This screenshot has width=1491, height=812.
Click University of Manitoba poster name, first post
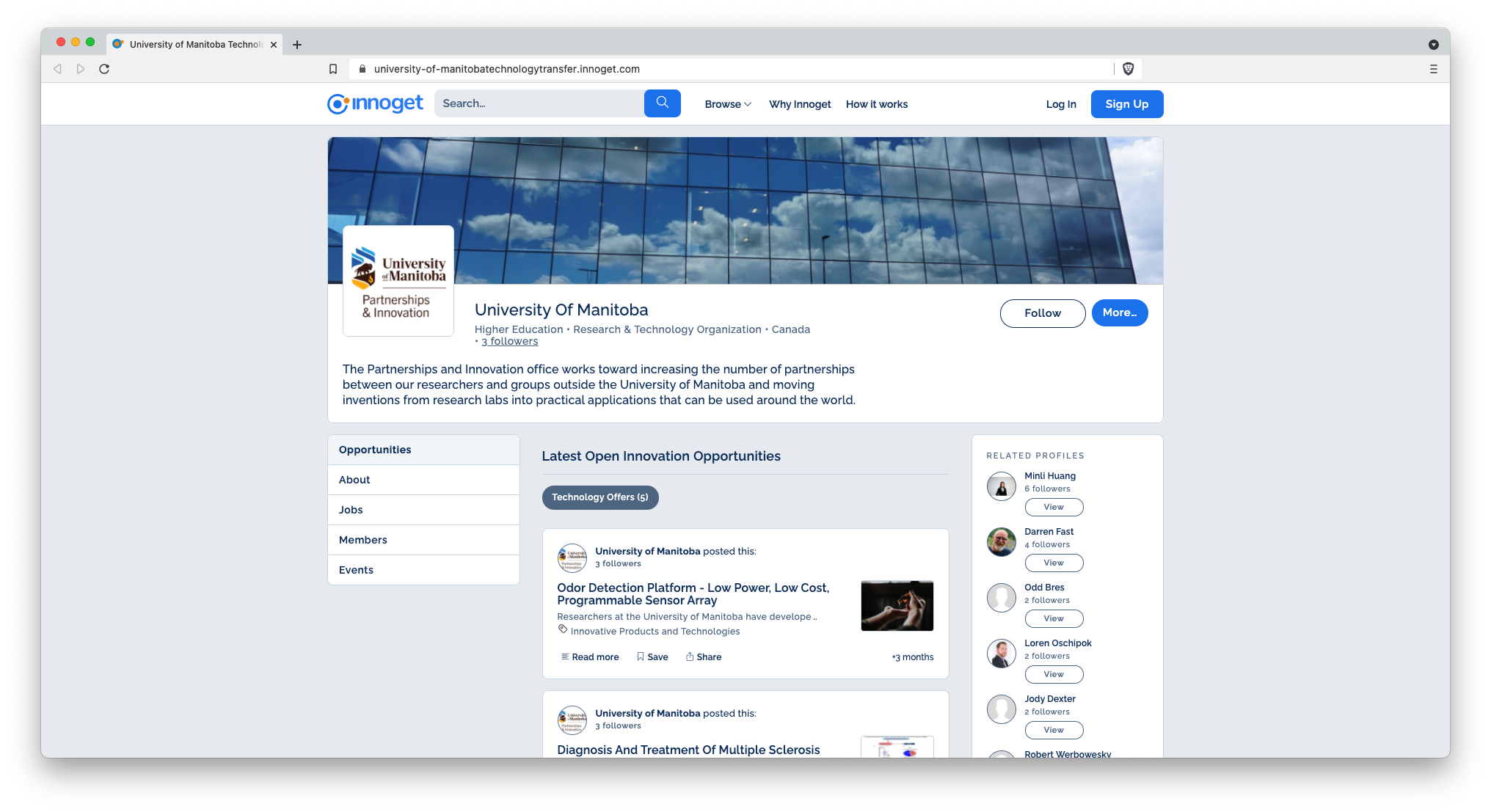point(647,552)
